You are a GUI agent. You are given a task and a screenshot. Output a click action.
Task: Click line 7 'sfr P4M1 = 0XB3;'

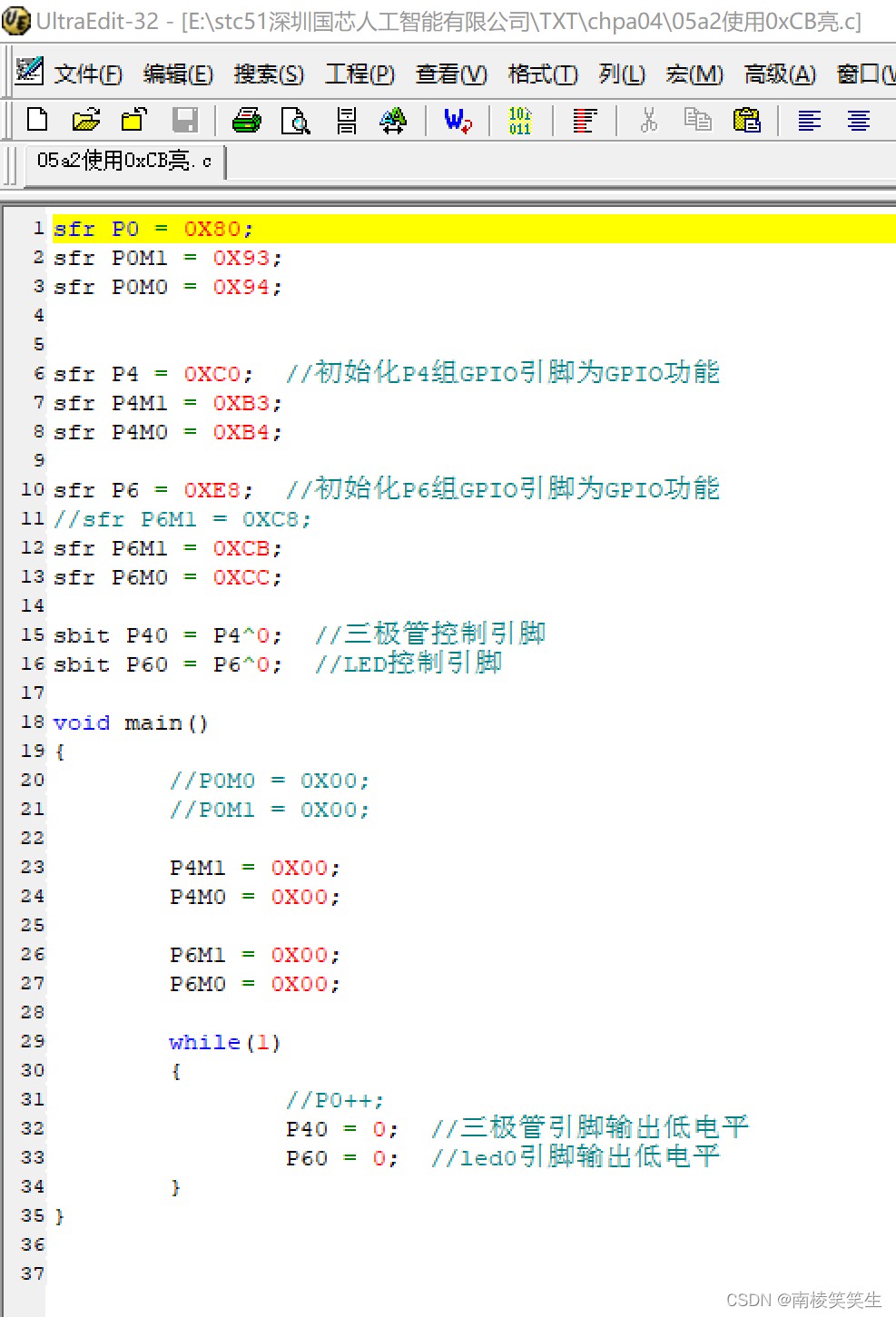168,403
